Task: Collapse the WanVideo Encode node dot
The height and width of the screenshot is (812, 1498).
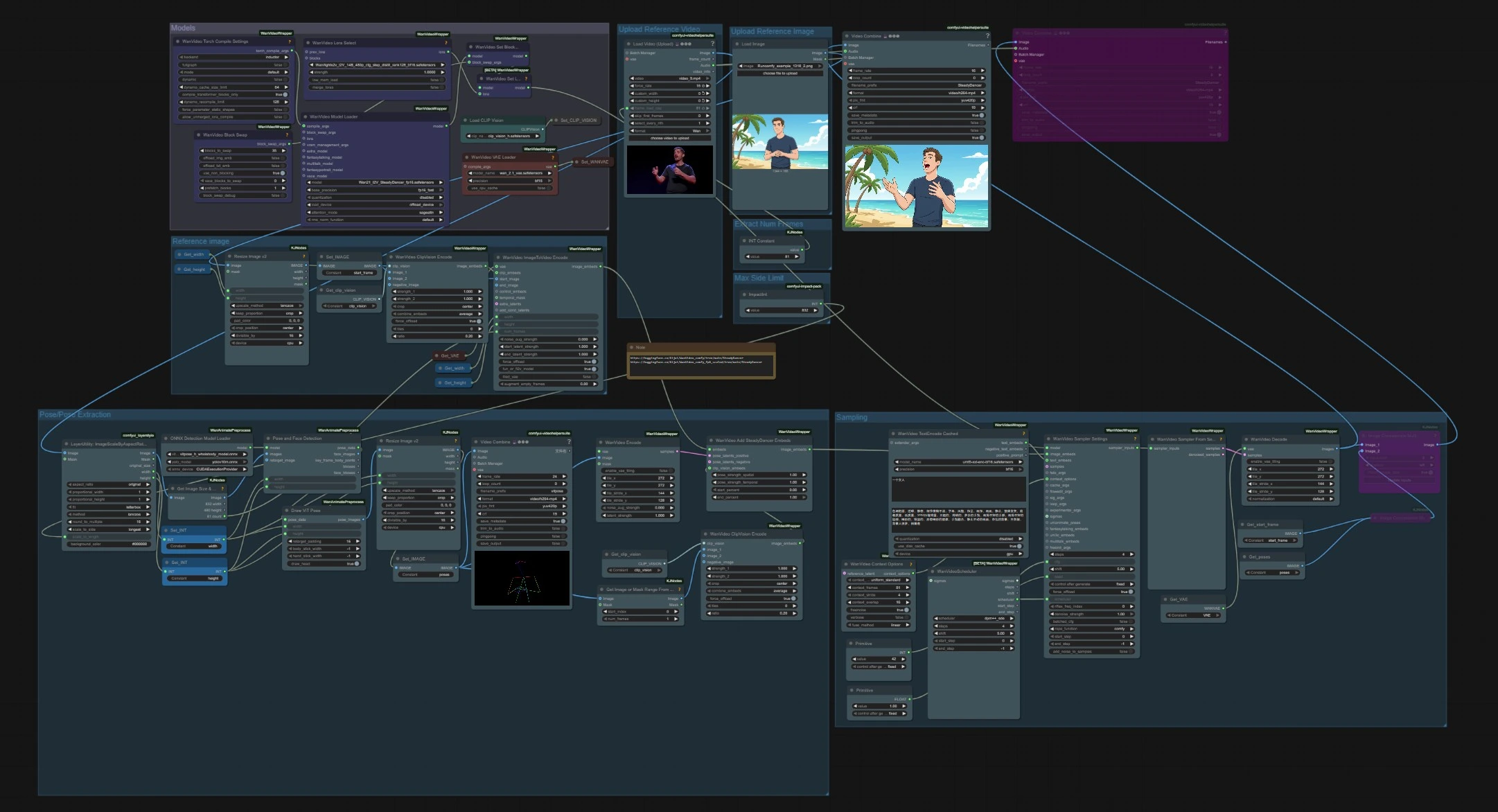Action: 601,442
